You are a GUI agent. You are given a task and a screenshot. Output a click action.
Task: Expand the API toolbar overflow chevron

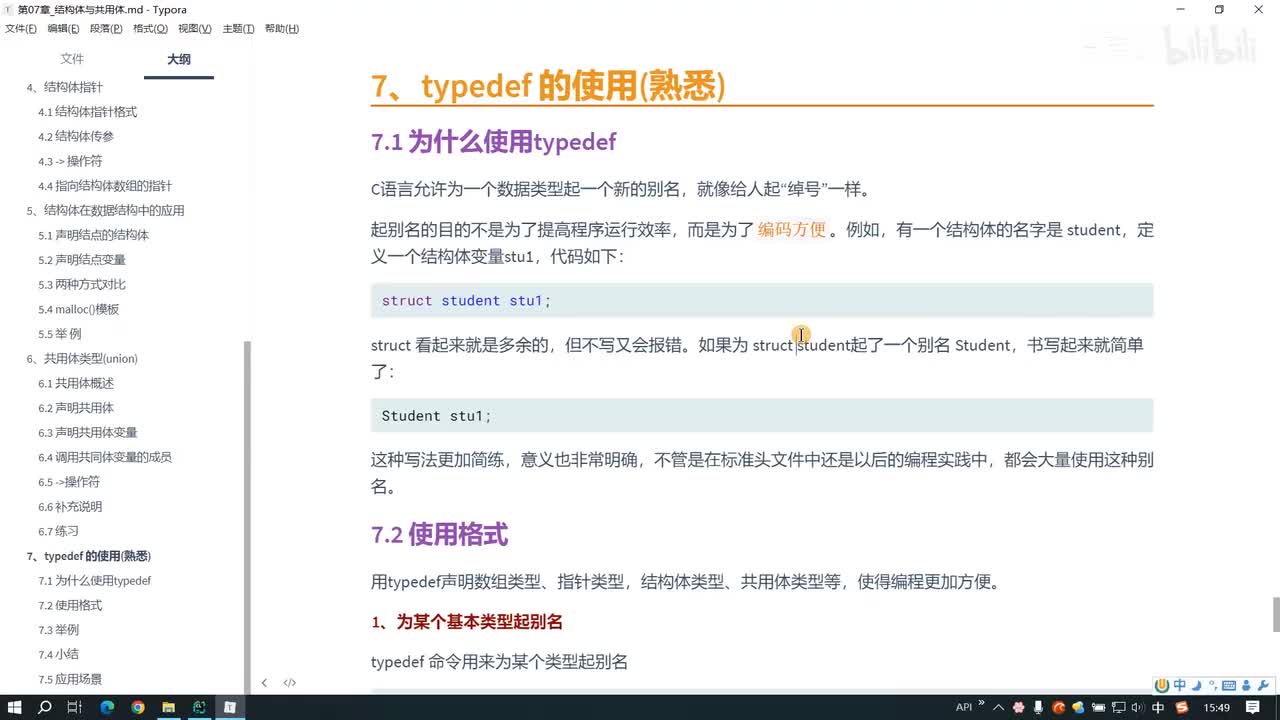tap(981, 704)
